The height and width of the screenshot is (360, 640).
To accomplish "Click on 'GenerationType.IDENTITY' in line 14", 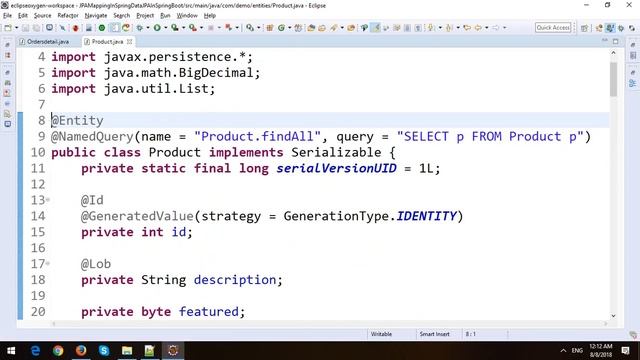I will pos(370,216).
